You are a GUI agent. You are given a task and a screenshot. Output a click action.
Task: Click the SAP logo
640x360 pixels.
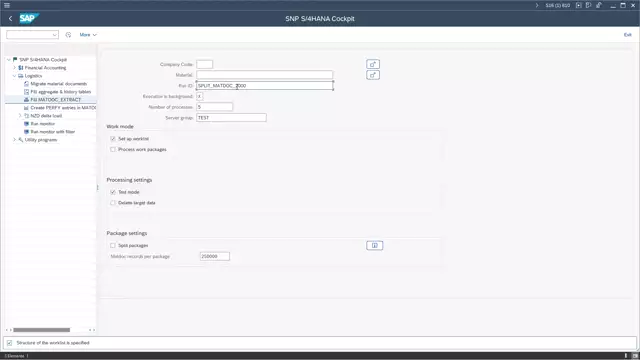(29, 18)
